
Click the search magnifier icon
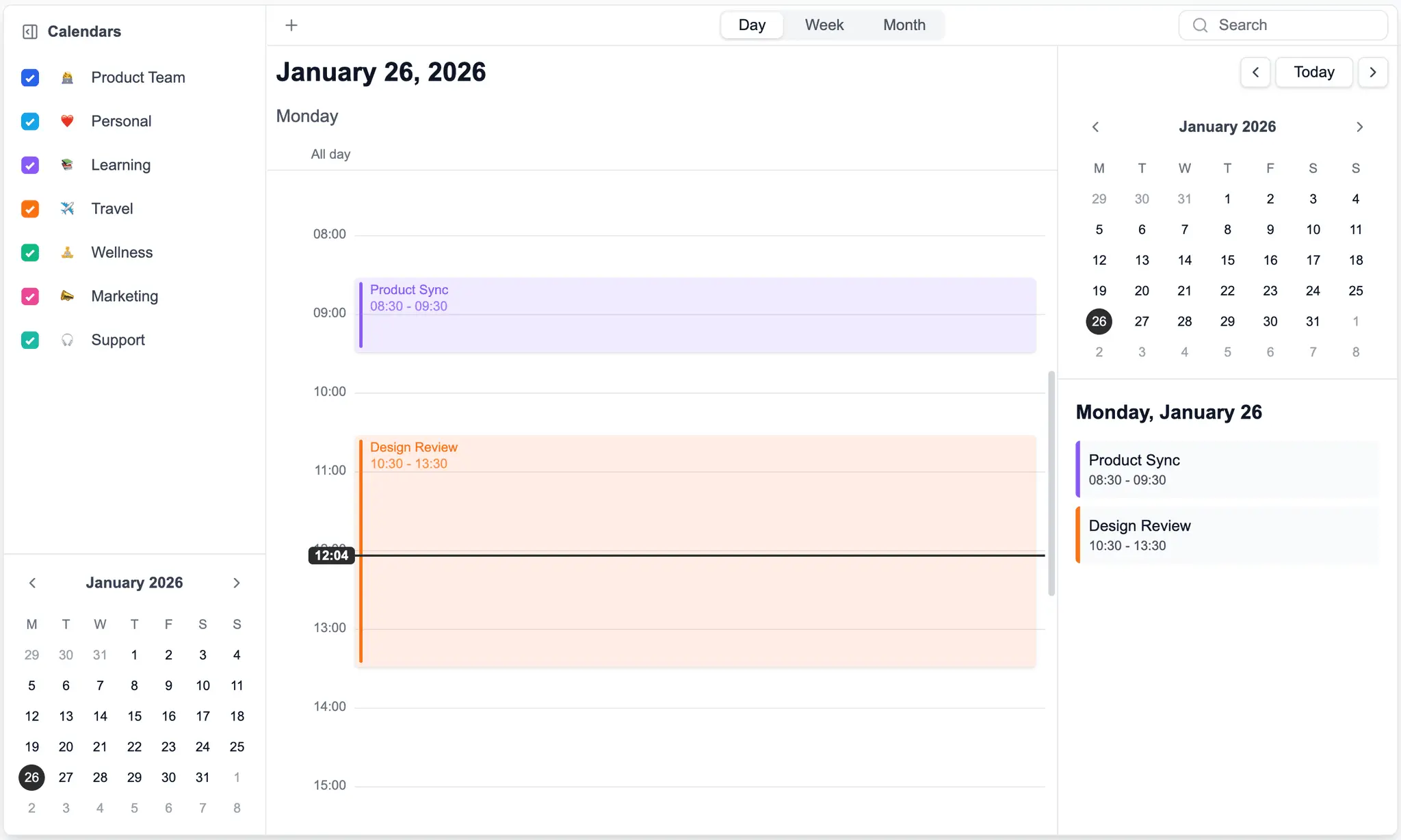1200,25
